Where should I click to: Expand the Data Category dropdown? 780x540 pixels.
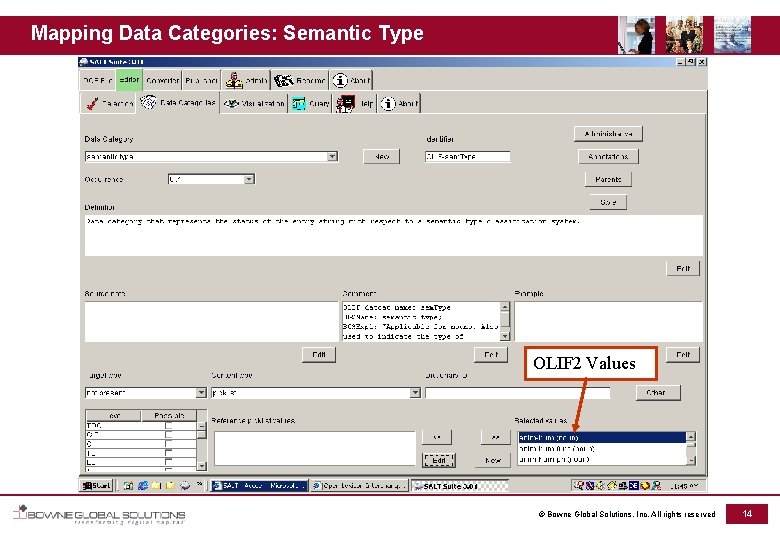(x=332, y=157)
